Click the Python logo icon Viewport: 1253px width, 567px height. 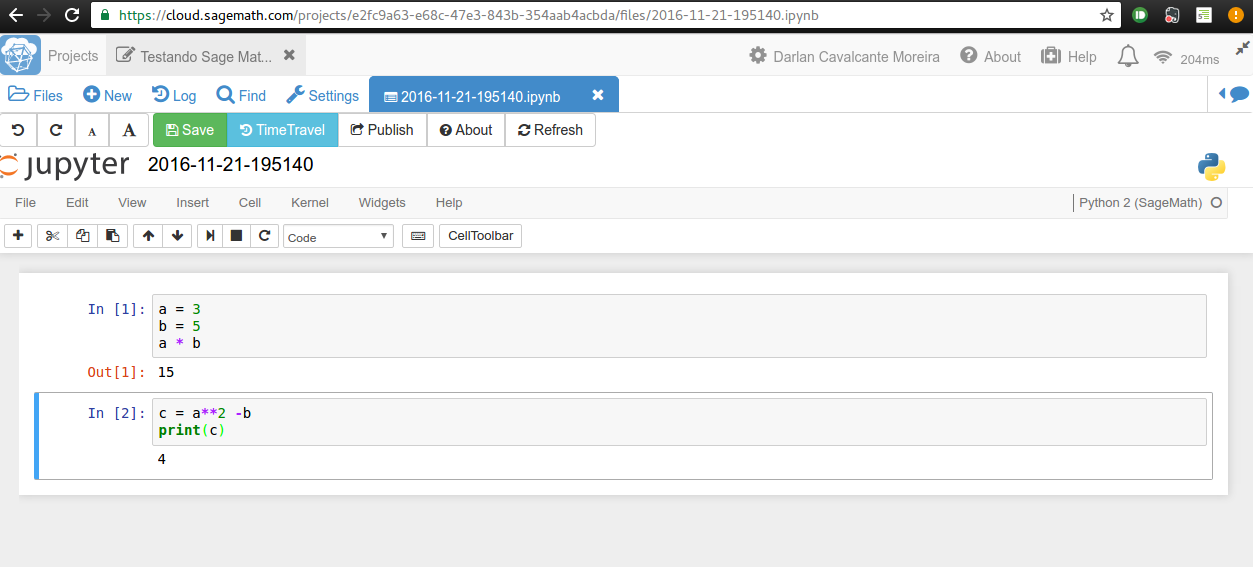pos(1211,167)
